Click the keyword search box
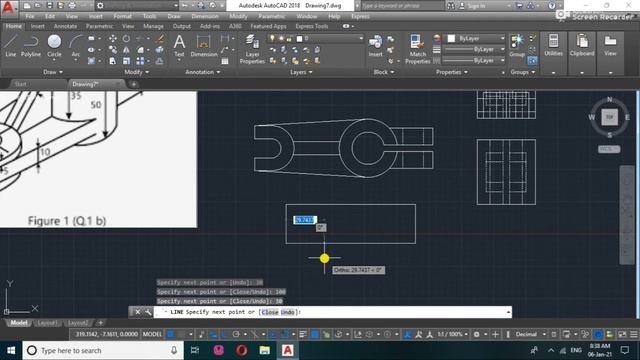Screen dimensions: 640x360 [402, 6]
